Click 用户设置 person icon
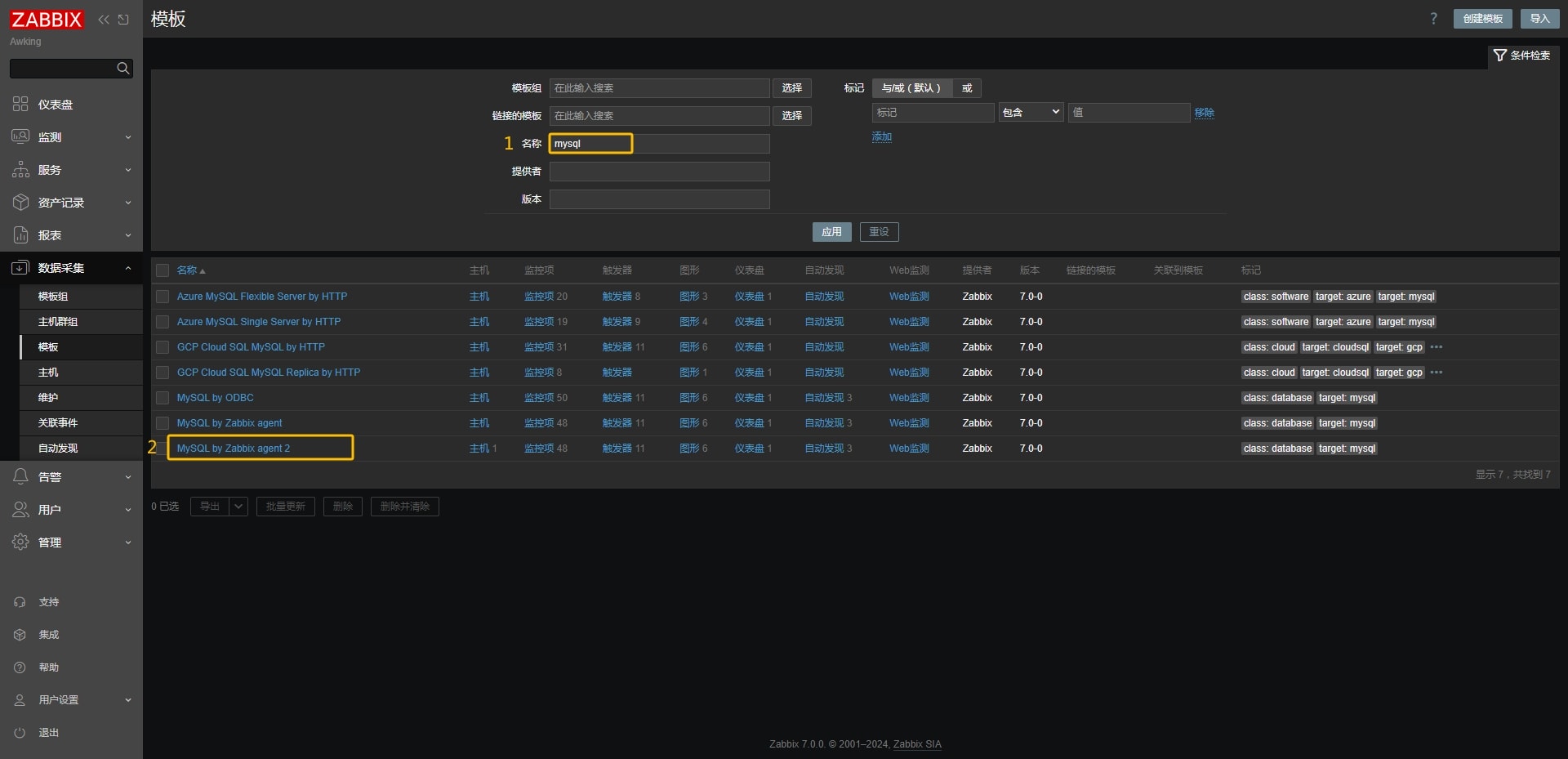 click(20, 700)
